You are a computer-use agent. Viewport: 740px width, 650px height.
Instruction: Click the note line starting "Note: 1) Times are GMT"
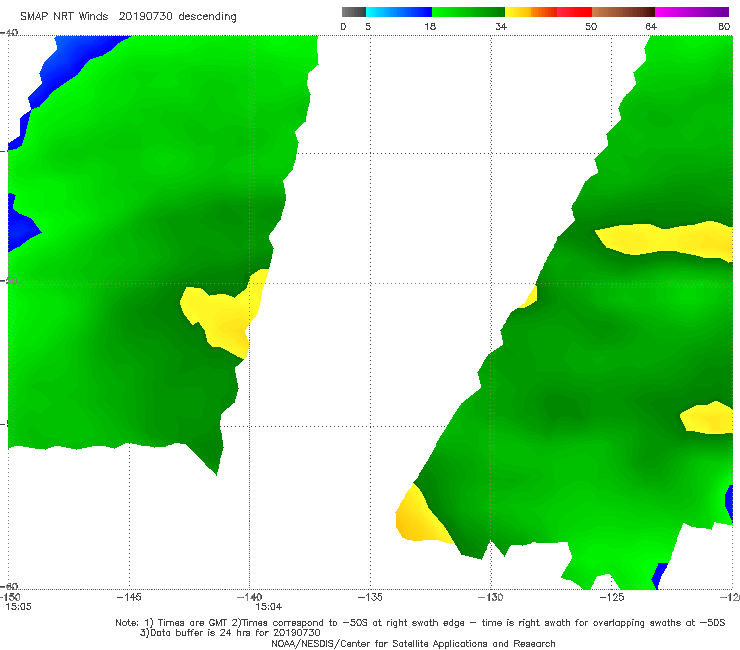click(420, 623)
